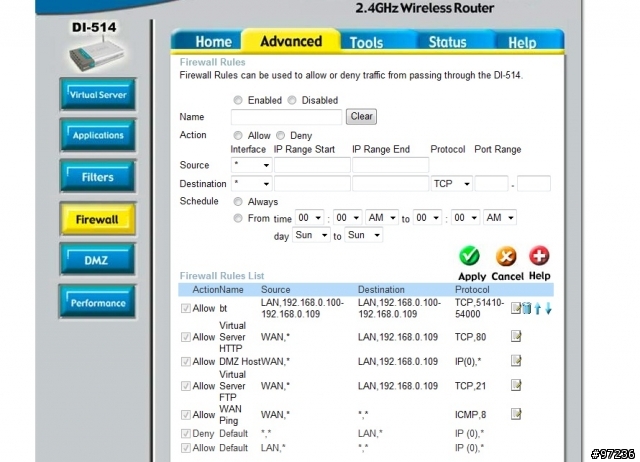Edit the WAN Ping rule

516,414
